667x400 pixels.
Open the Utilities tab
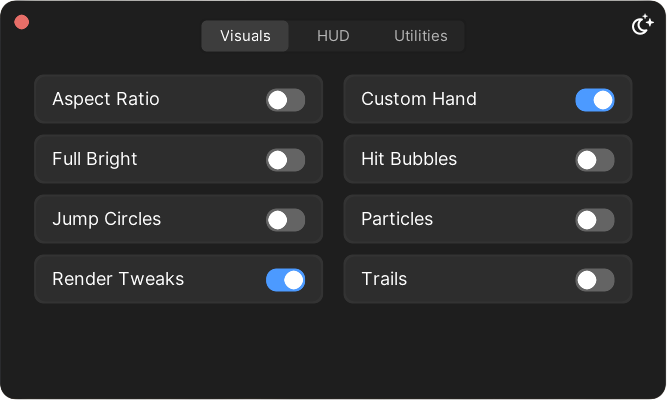pyautogui.click(x=420, y=36)
